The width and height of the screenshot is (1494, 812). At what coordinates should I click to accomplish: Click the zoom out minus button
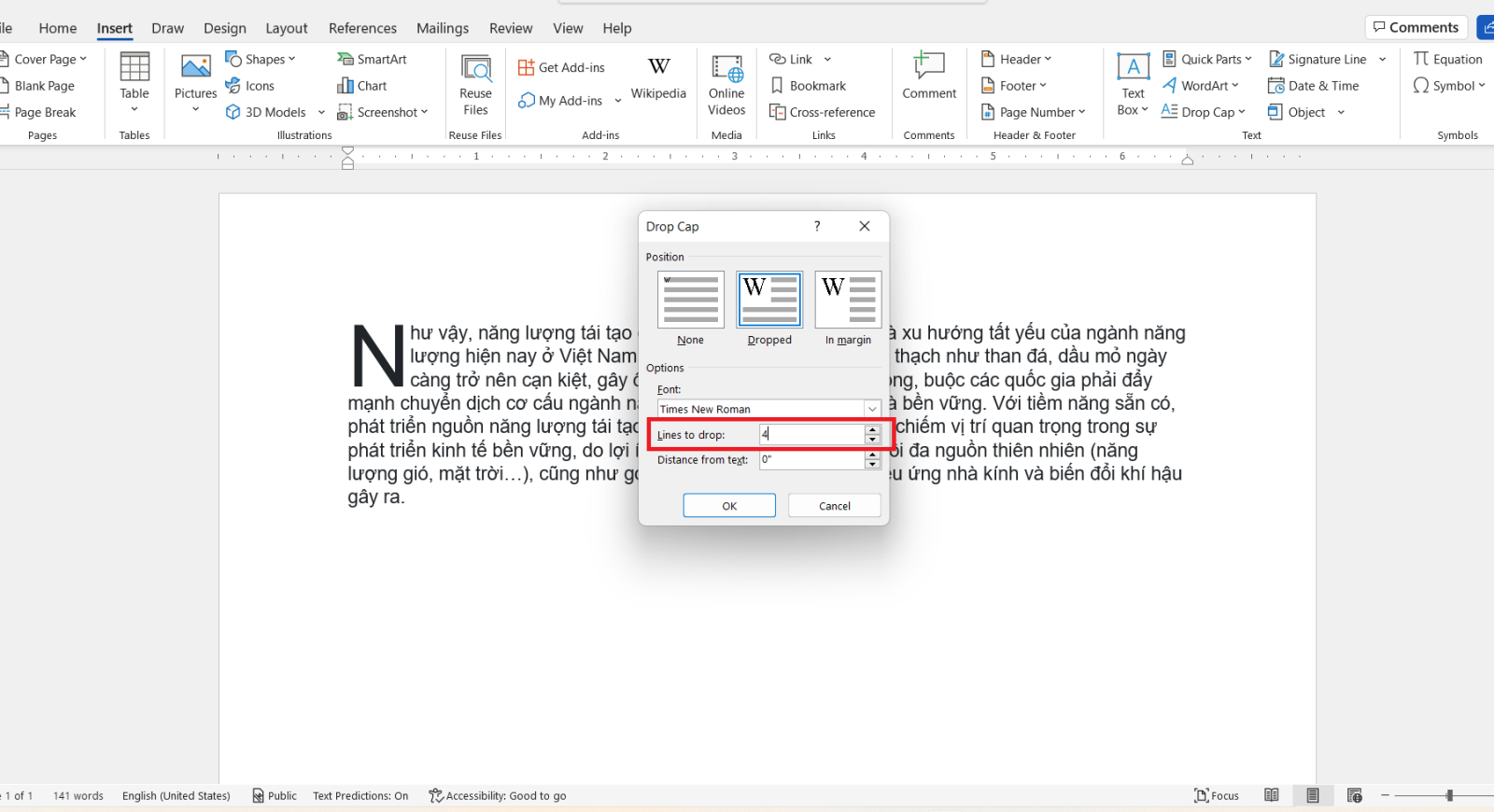click(x=1386, y=795)
